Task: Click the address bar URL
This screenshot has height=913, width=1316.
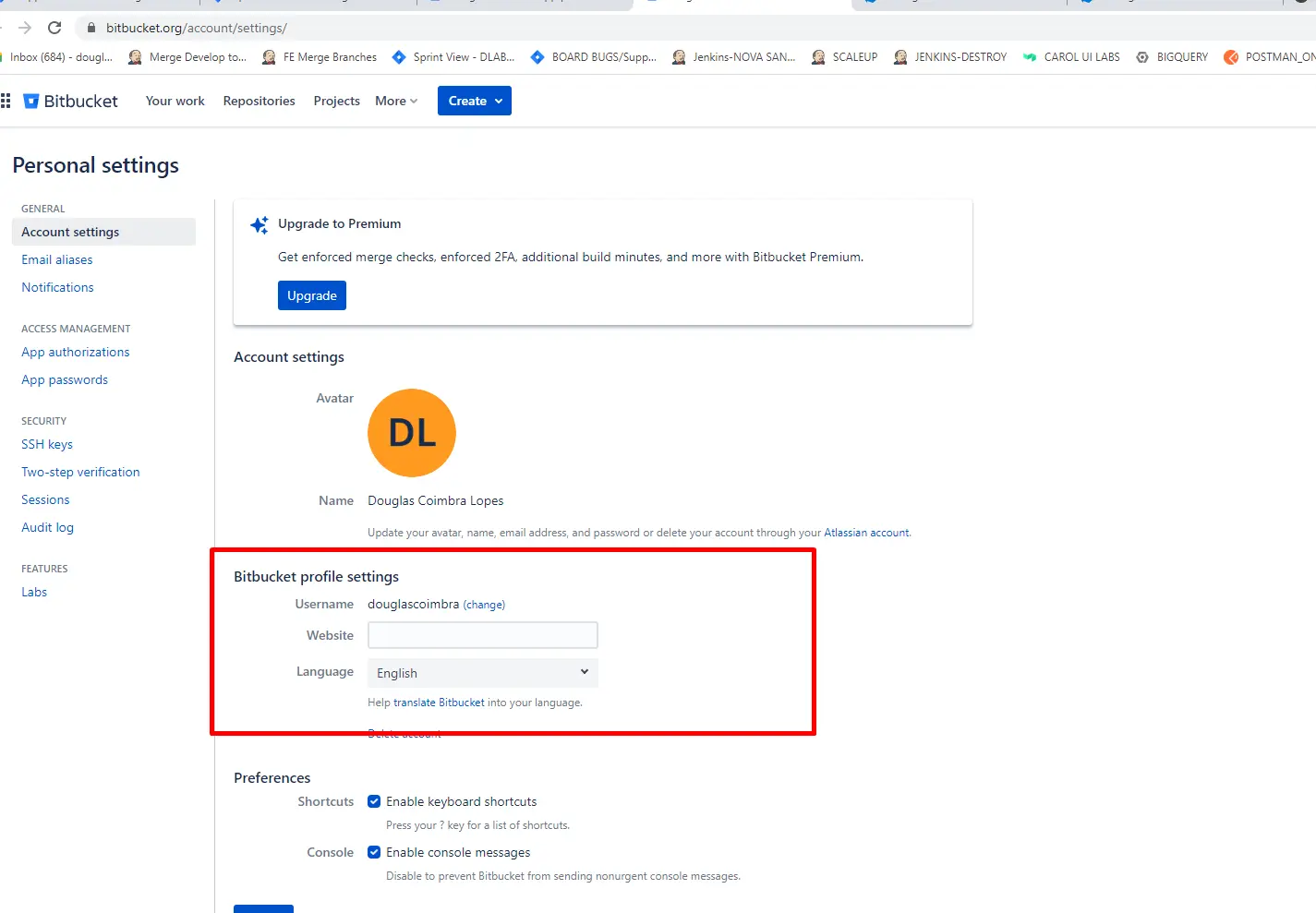Action: click(197, 28)
